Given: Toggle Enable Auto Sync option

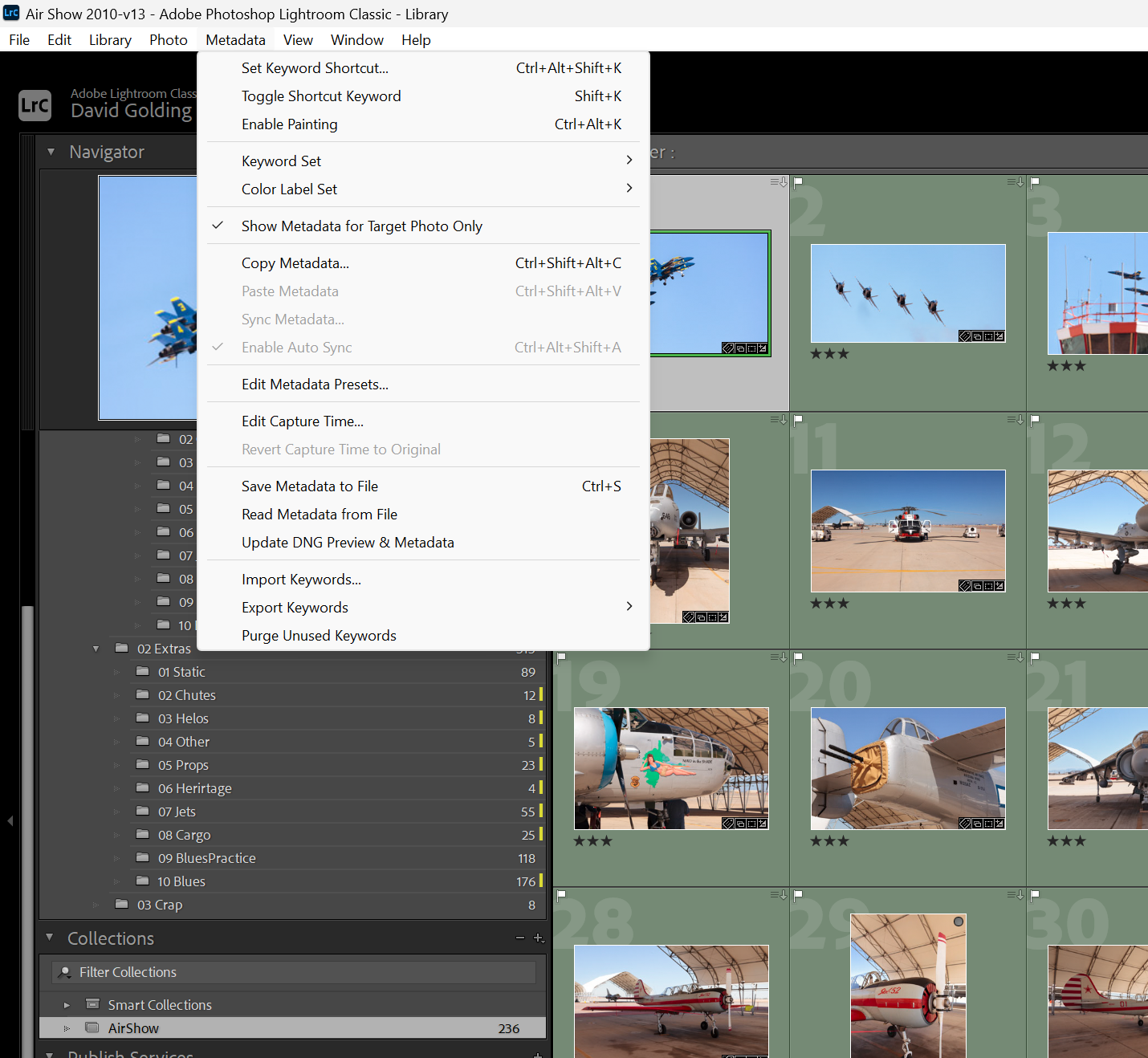Looking at the screenshot, I should [x=296, y=347].
